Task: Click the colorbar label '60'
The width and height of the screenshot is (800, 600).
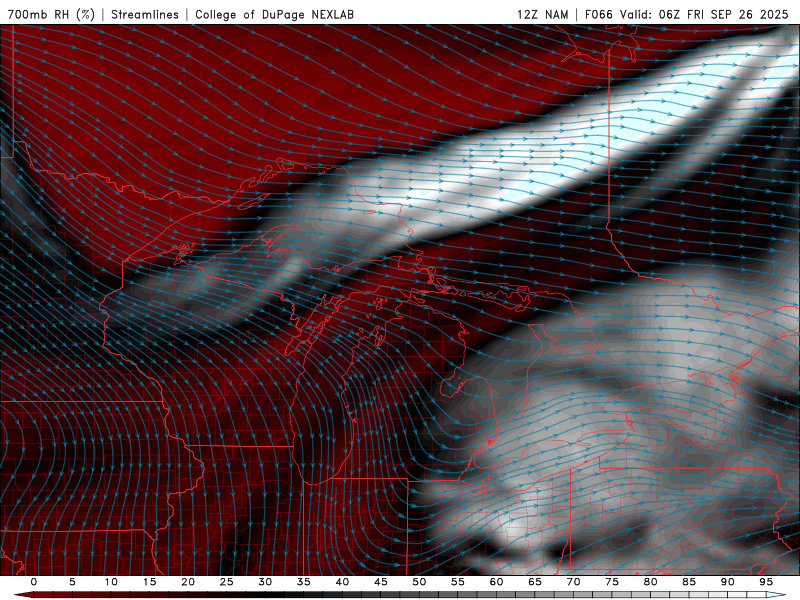Action: pos(496,582)
